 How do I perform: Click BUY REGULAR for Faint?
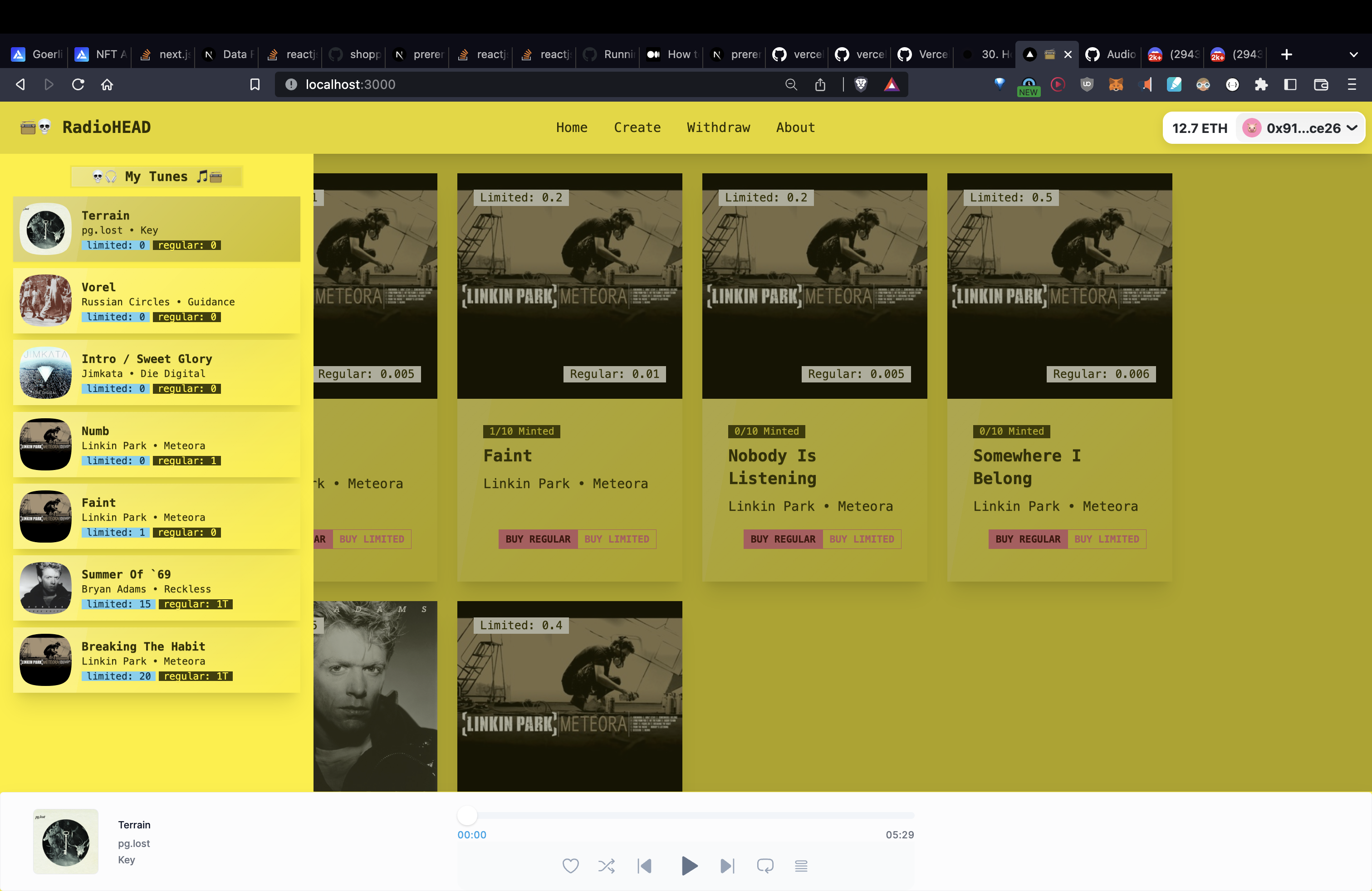pyautogui.click(x=537, y=539)
